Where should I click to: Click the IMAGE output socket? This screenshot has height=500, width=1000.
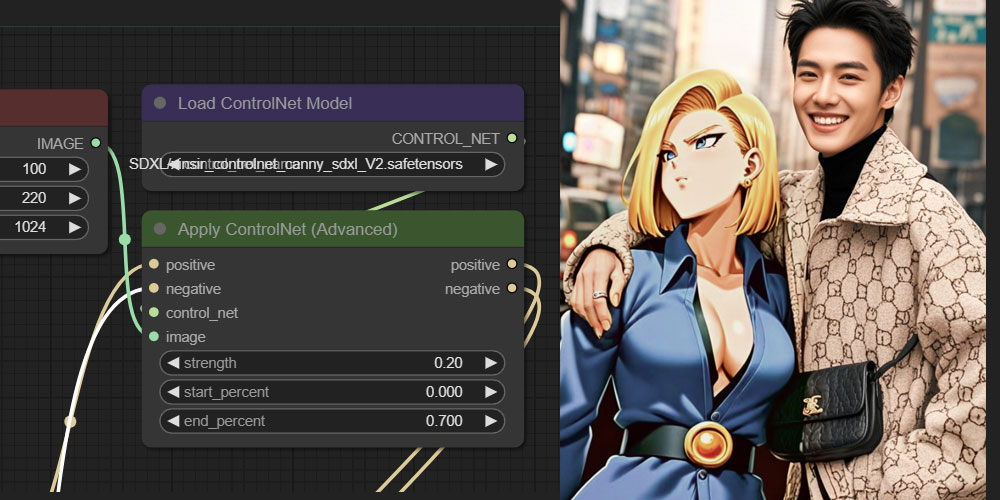point(96,143)
